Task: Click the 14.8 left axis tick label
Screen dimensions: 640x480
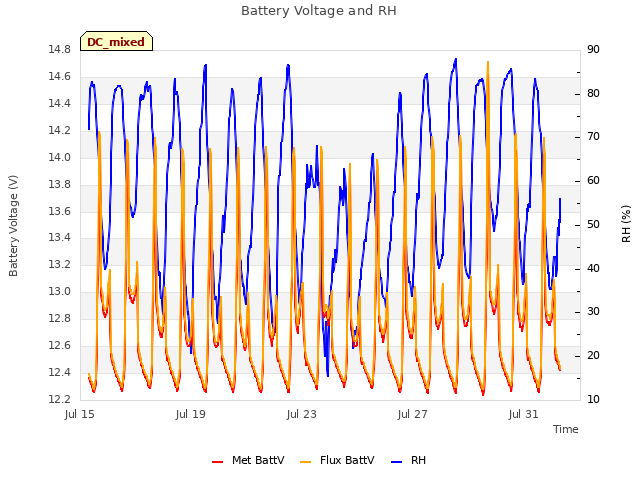Action: [x=60, y=50]
